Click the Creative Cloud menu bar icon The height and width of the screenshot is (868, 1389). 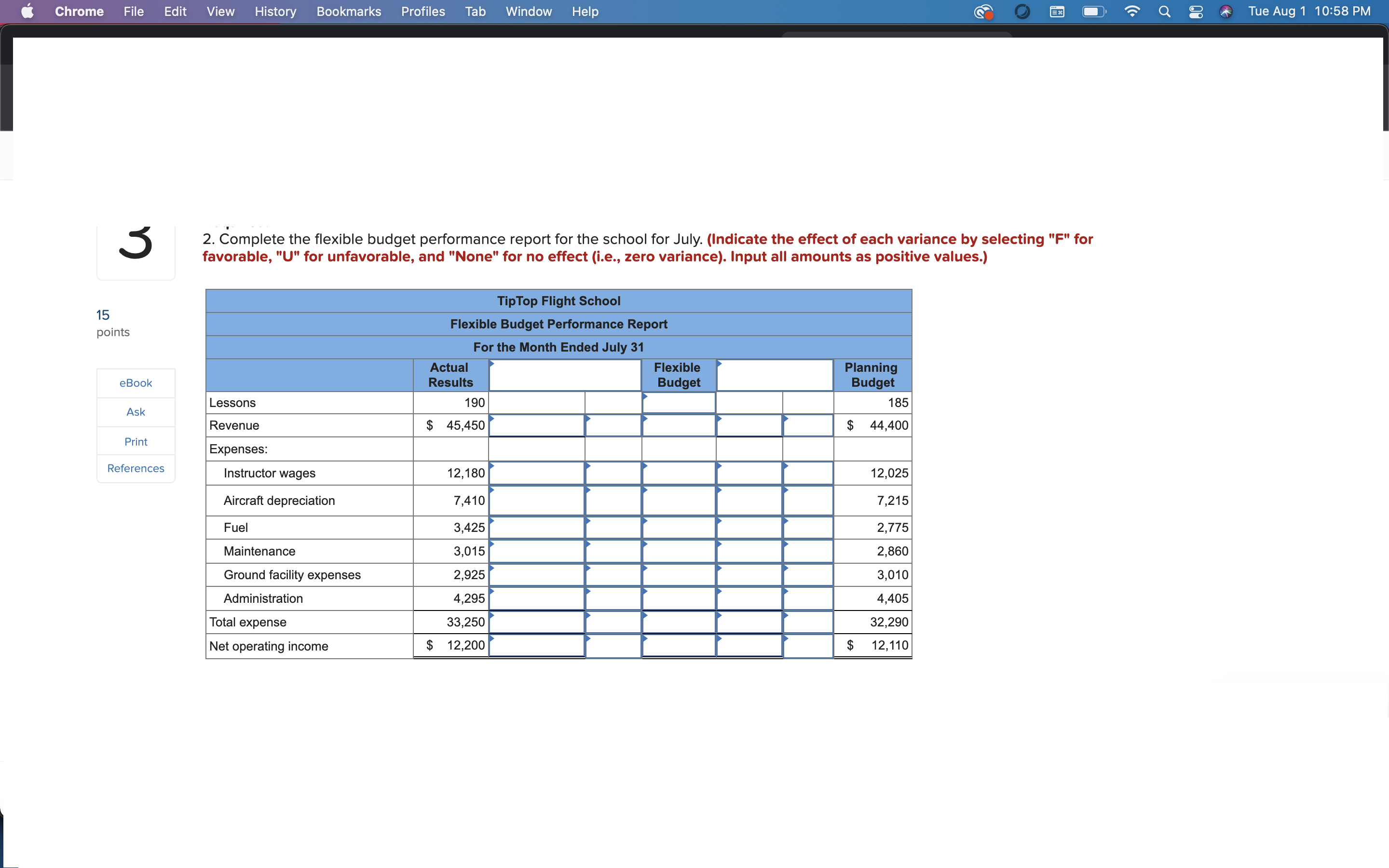tap(984, 12)
